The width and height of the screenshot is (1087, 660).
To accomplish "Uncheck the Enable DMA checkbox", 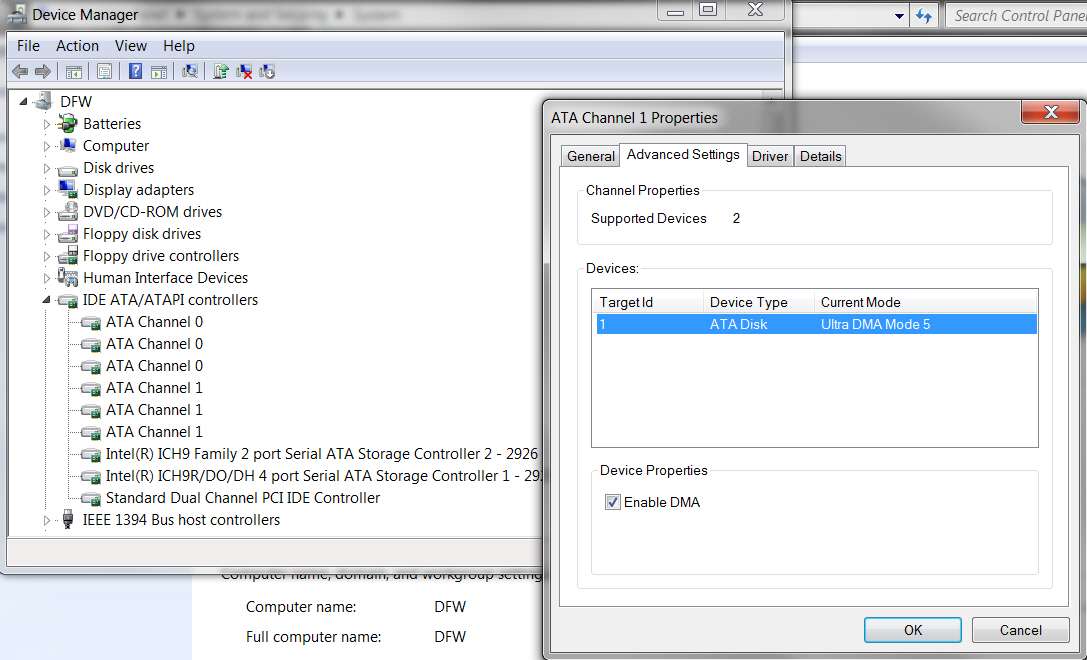I will [612, 502].
